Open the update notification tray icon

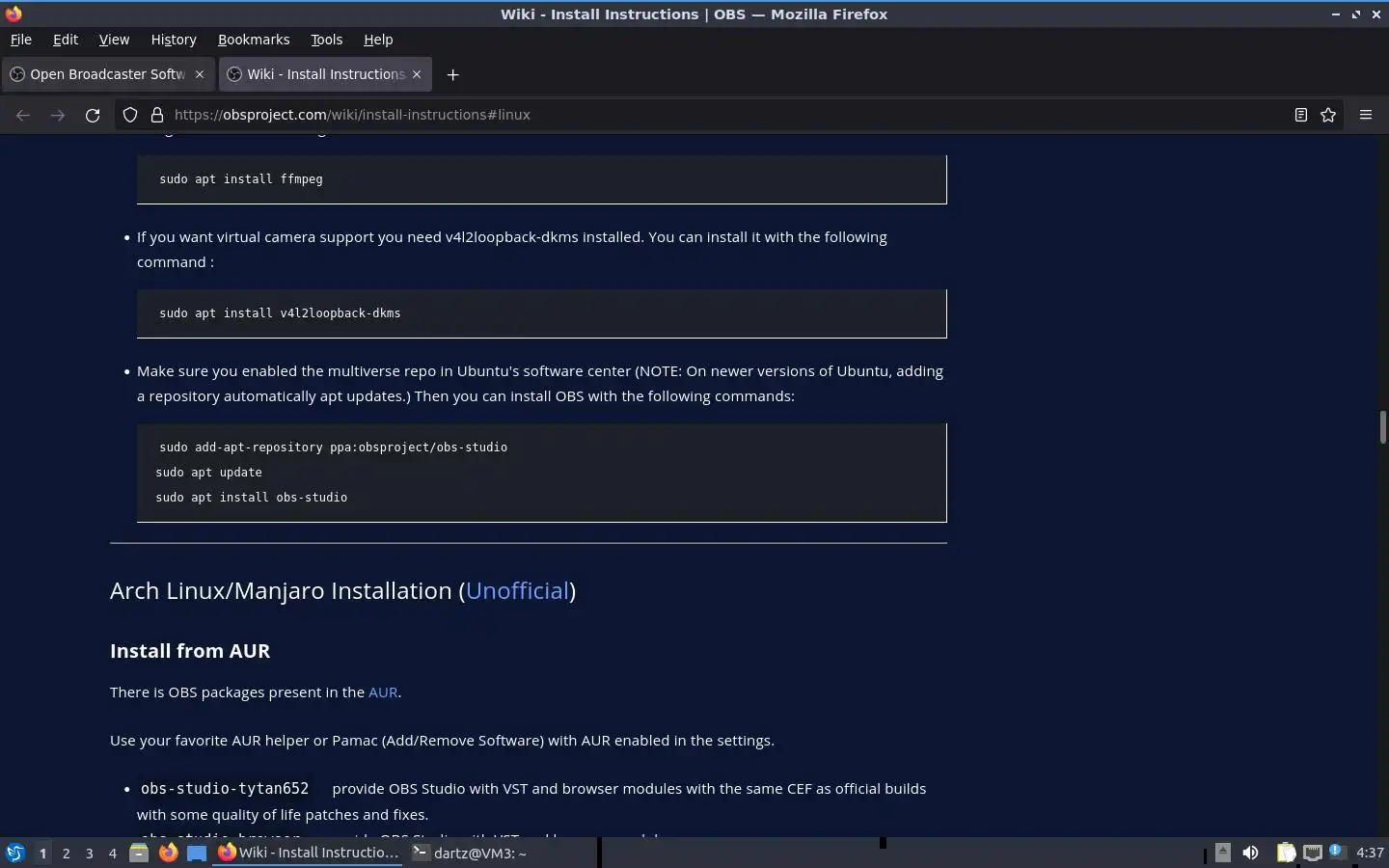(1336, 851)
